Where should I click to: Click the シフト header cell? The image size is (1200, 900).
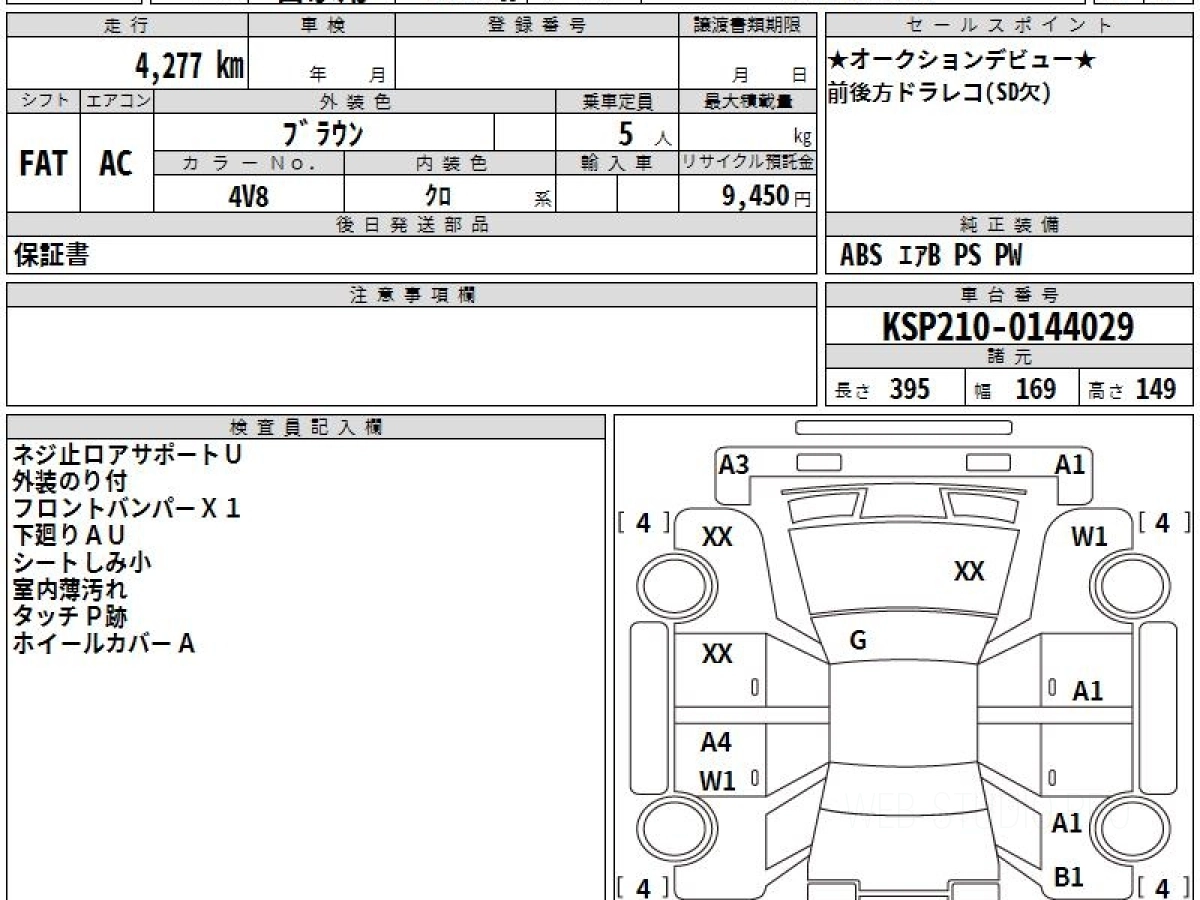43,101
